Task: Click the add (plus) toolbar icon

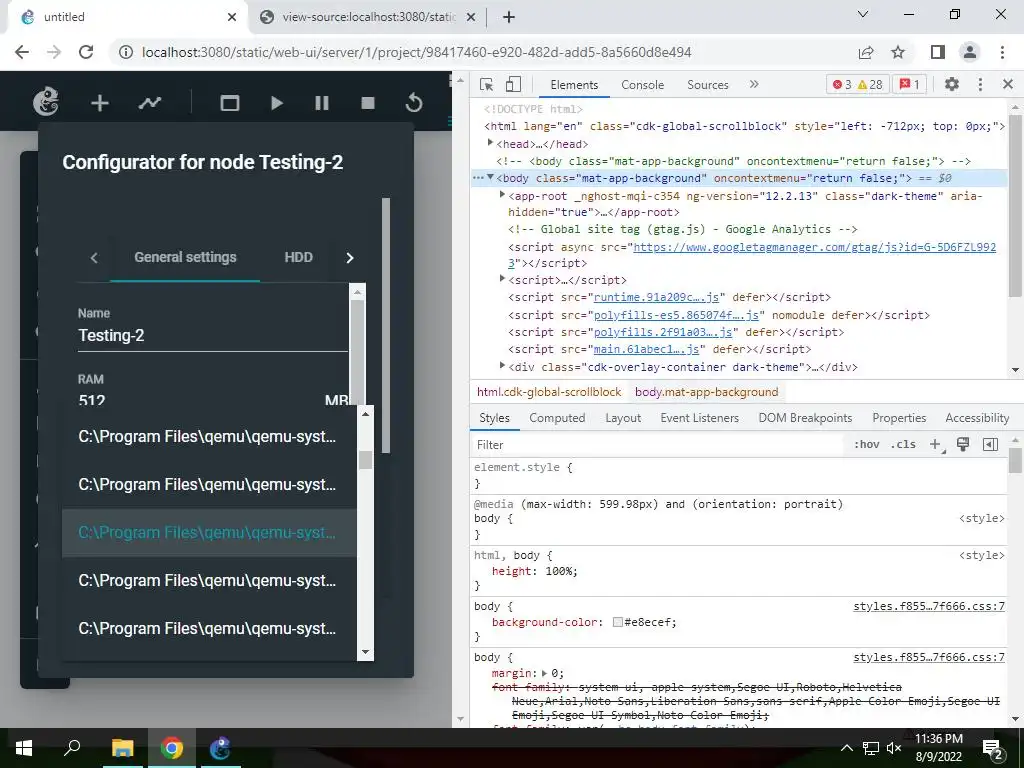Action: pyautogui.click(x=99, y=103)
